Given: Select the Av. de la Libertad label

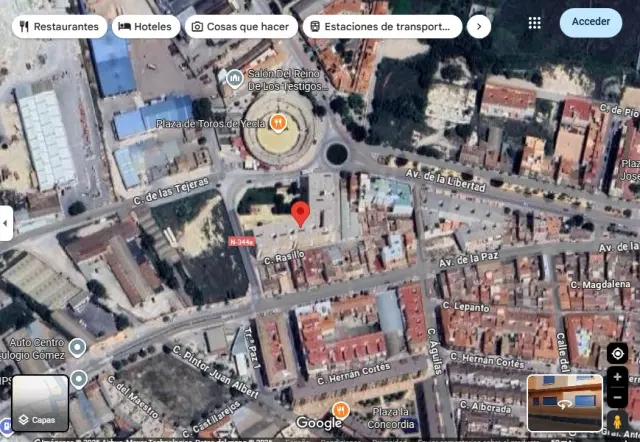Looking at the screenshot, I should tap(446, 180).
